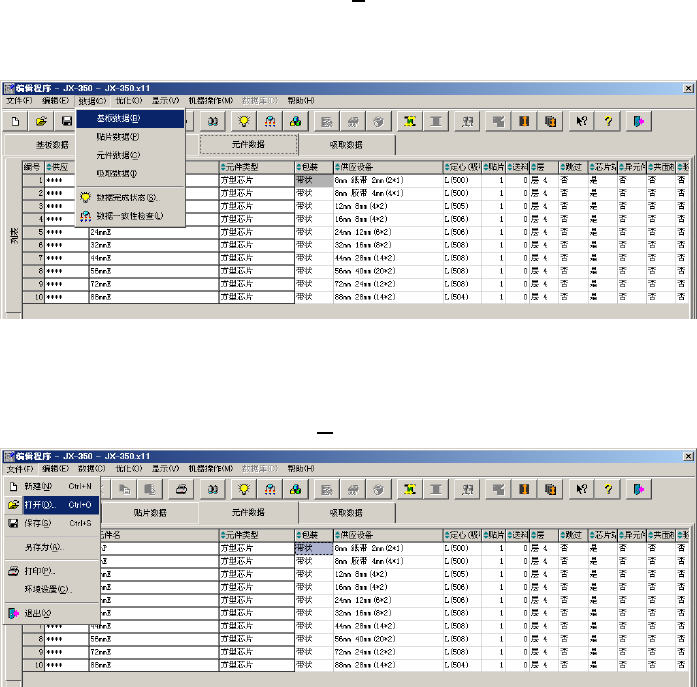Click the copy icon in the lower window toolbar
Screen dimensions: 697x687
[x=127, y=488]
